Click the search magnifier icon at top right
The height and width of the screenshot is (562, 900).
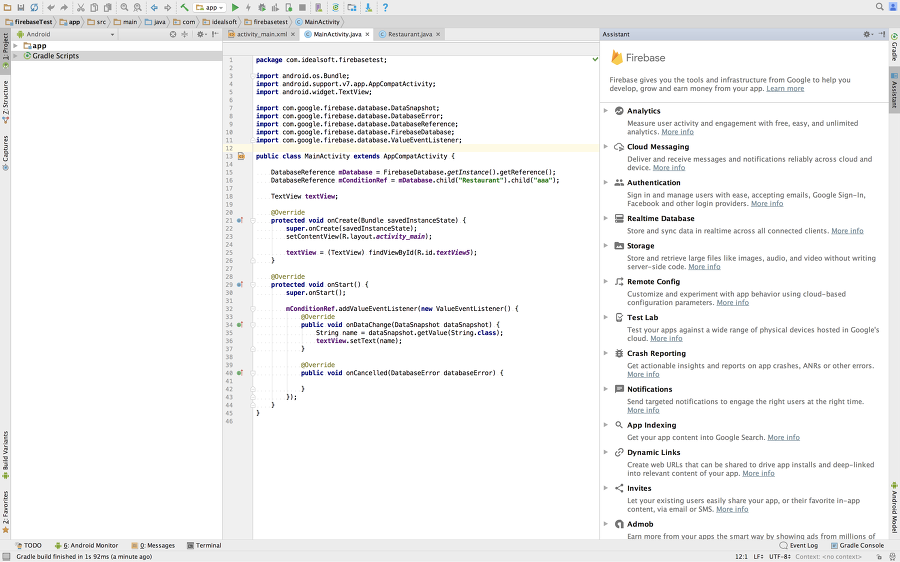click(879, 7)
